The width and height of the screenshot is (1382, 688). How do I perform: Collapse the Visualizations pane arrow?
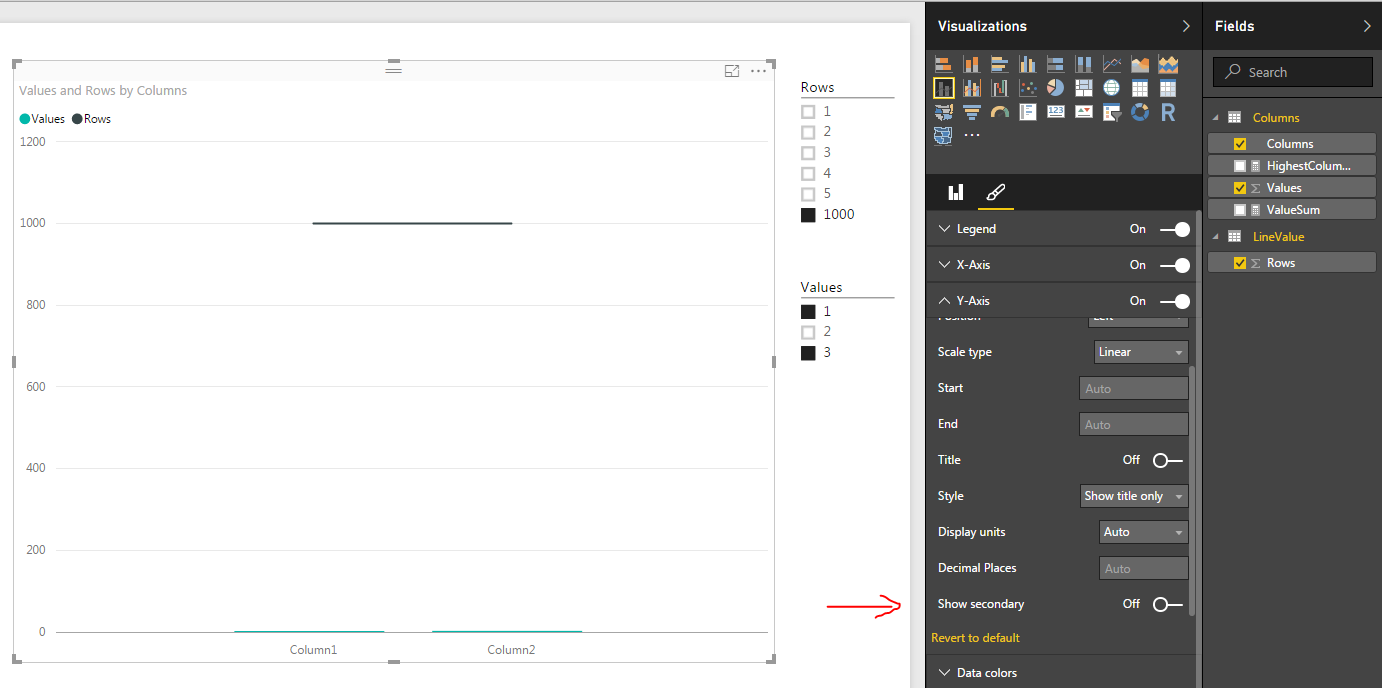pyautogui.click(x=1186, y=26)
